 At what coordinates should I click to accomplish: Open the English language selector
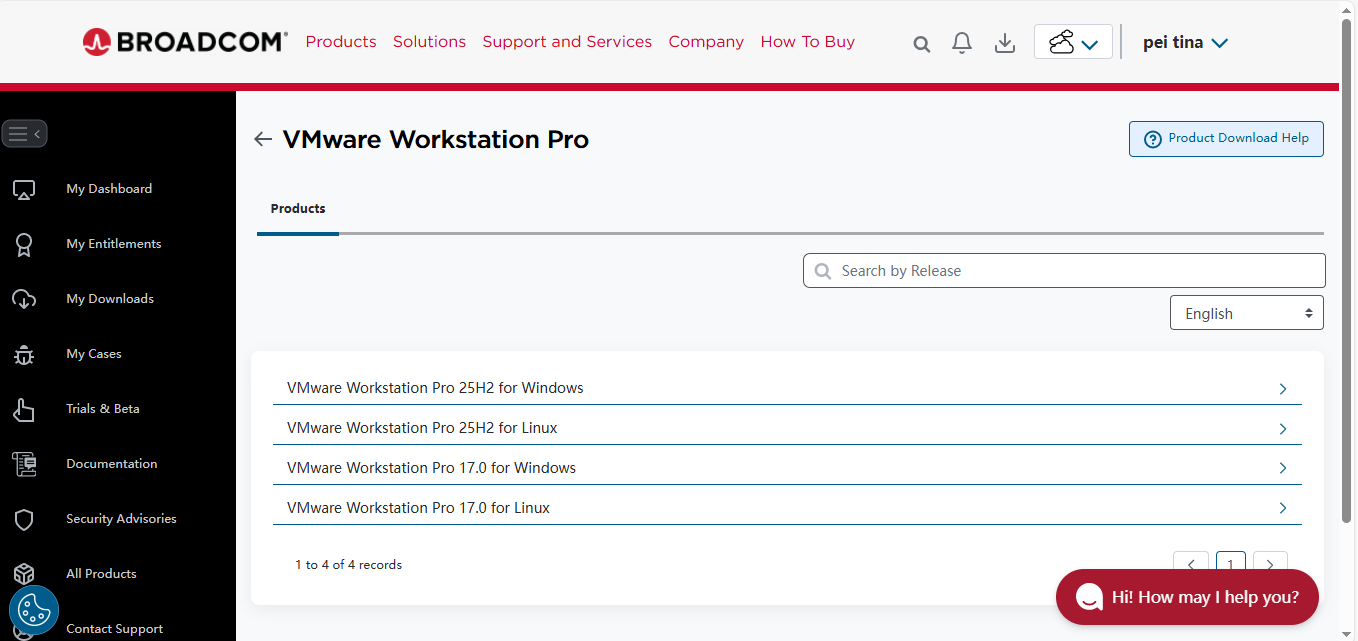coord(1246,312)
